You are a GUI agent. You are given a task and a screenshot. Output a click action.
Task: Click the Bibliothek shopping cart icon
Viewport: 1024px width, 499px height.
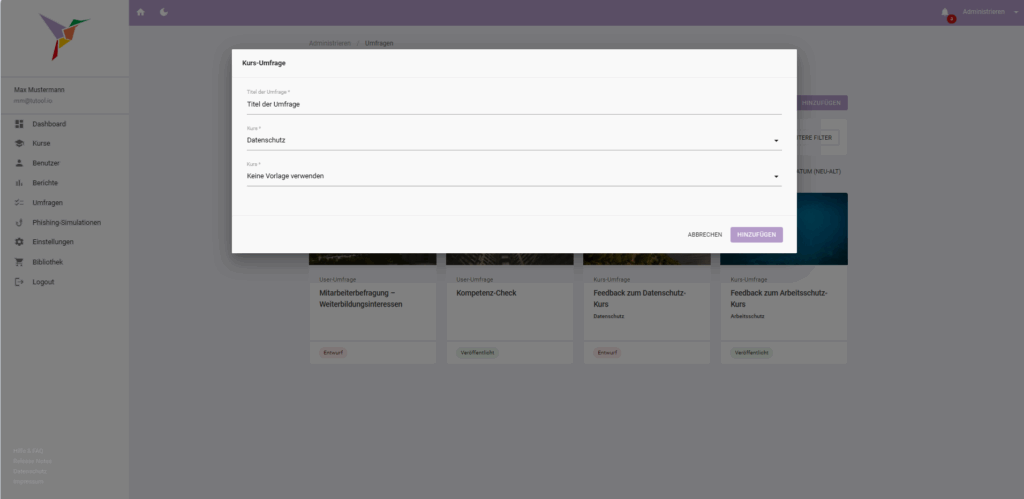click(x=19, y=262)
